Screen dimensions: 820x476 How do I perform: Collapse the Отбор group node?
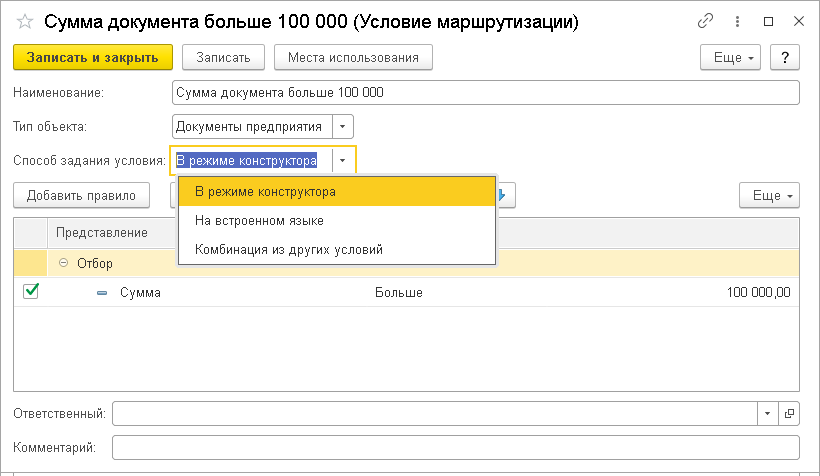pyautogui.click(x=64, y=264)
